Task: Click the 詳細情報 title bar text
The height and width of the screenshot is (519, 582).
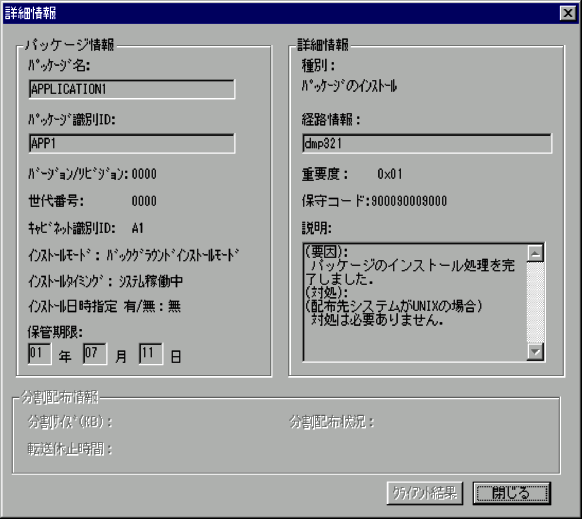Action: pos(30,13)
